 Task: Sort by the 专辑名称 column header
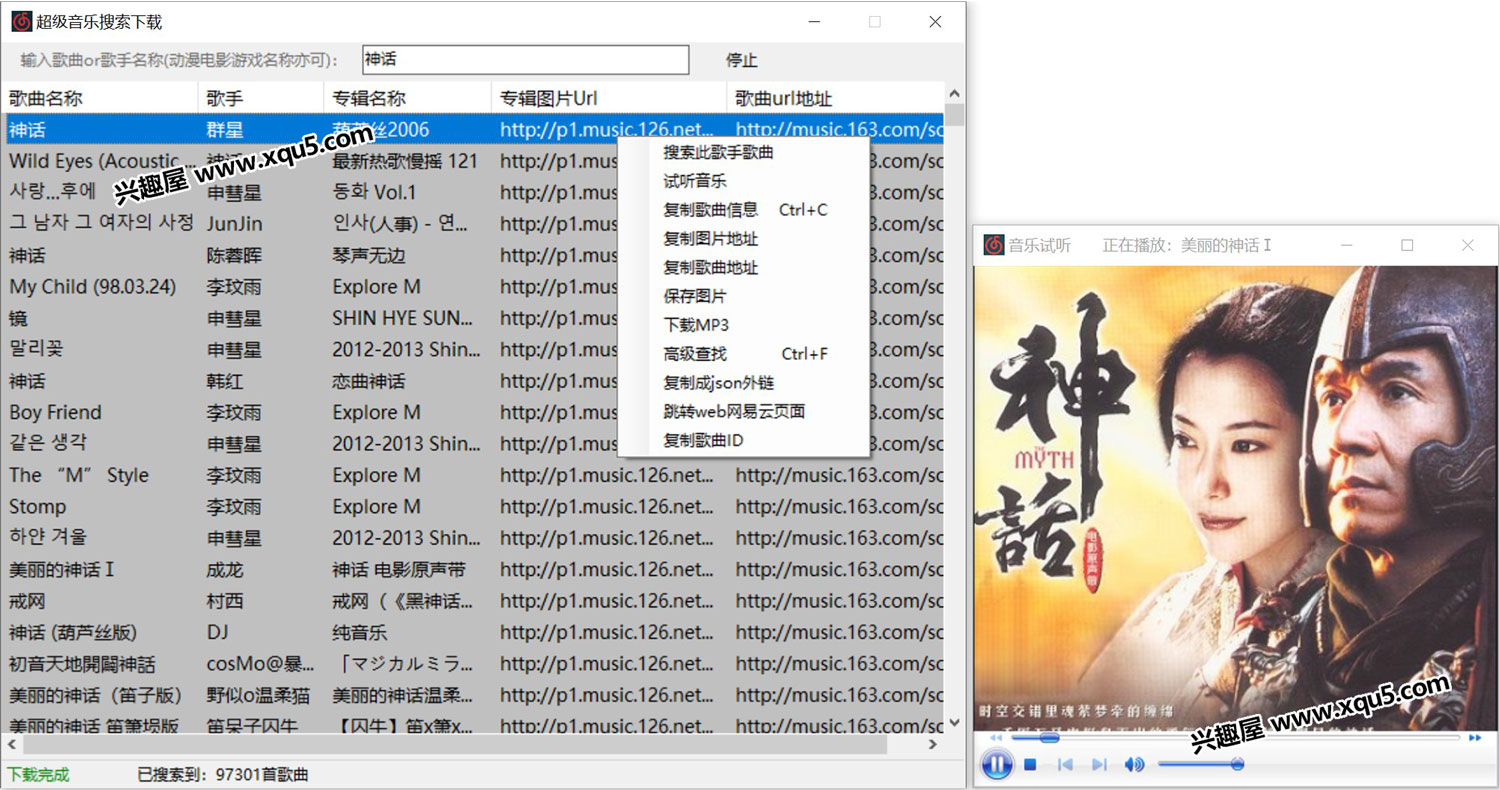[409, 98]
